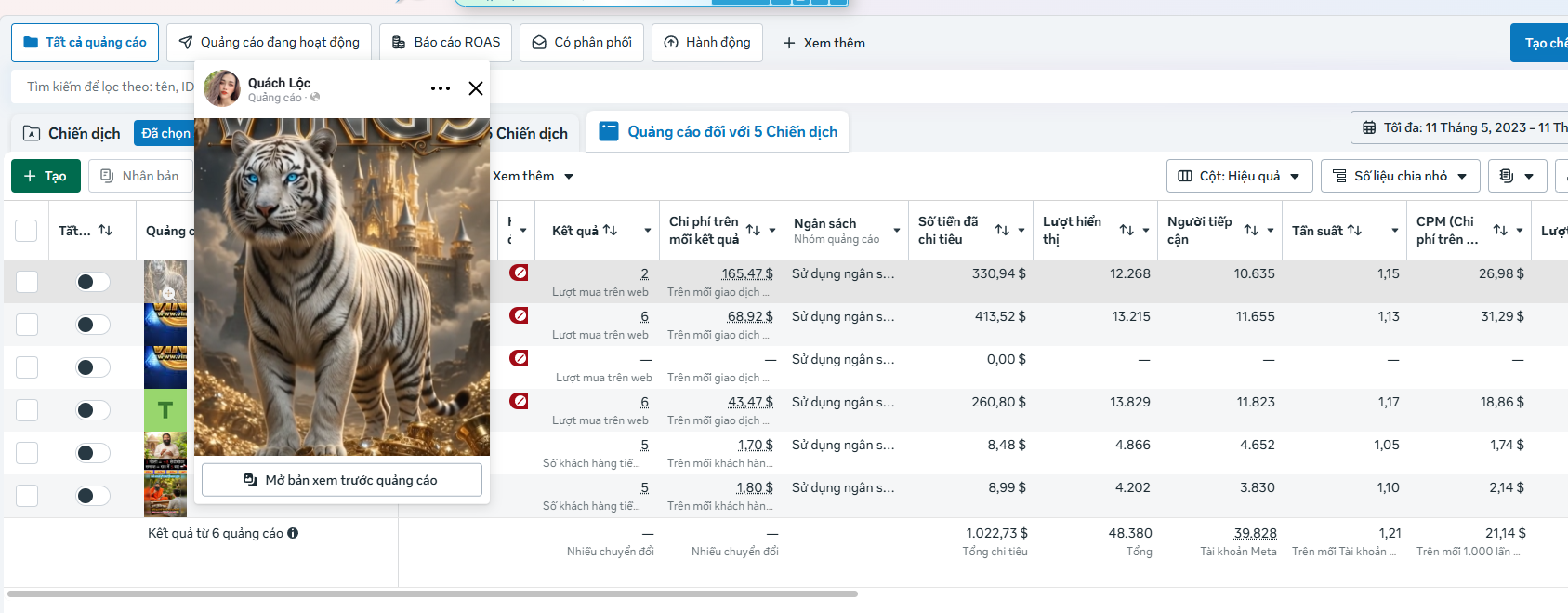Click rejected status icon in 0,00 $ row
The width and height of the screenshot is (1568, 613).
tap(519, 358)
